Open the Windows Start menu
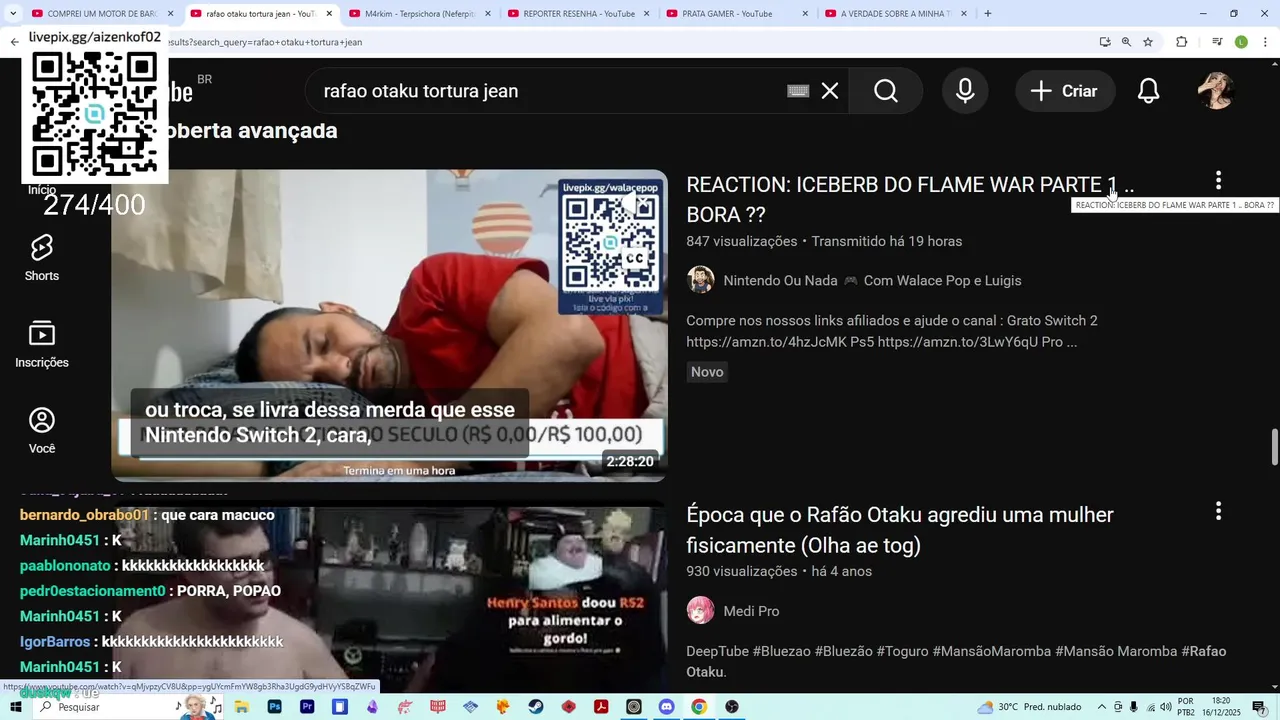Screen dimensions: 1280x720 [x=16, y=707]
